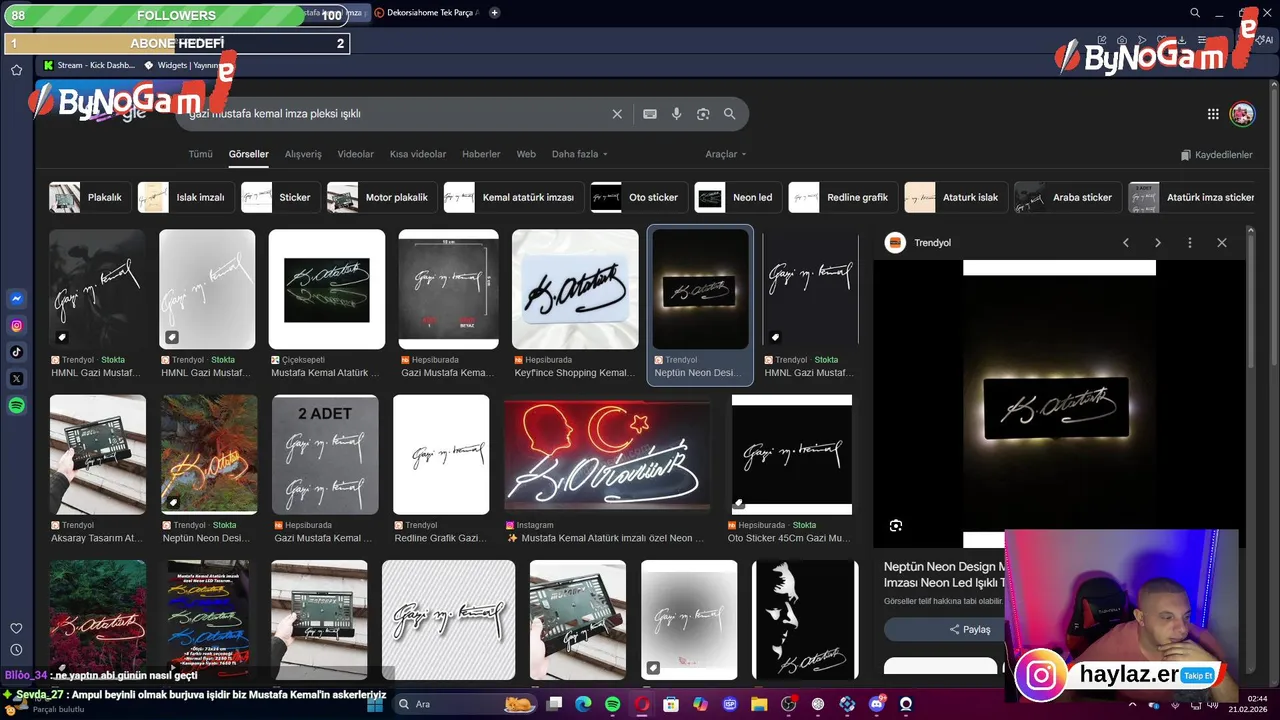Start voice search with the microphone
The image size is (1280, 720).
(677, 114)
